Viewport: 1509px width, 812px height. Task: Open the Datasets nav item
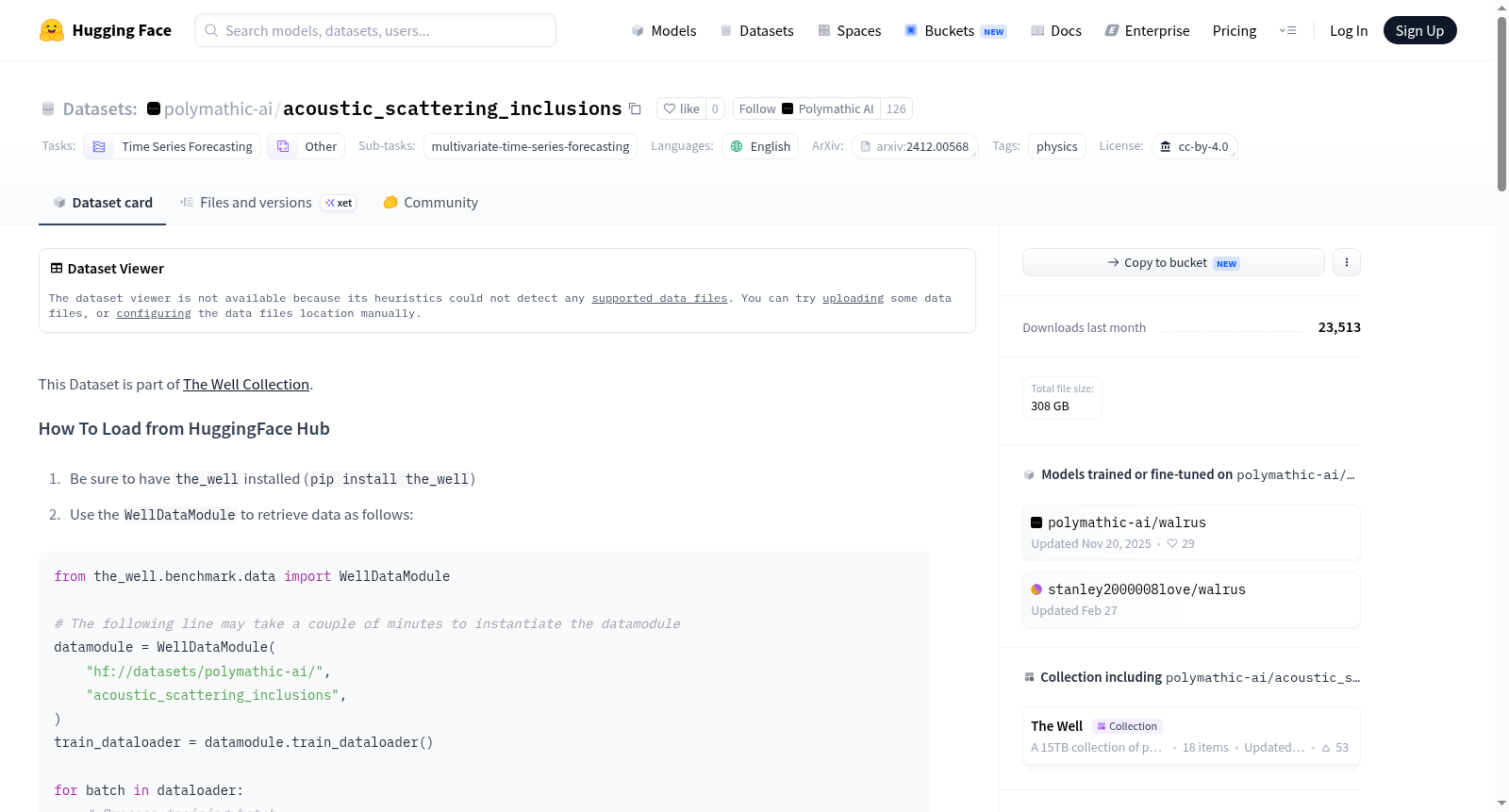pos(757,31)
